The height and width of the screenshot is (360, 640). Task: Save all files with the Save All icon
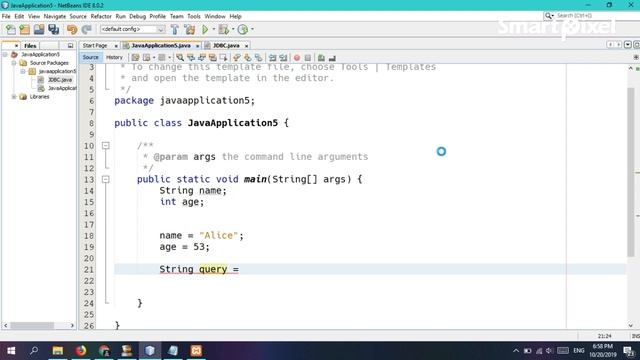(x=53, y=29)
